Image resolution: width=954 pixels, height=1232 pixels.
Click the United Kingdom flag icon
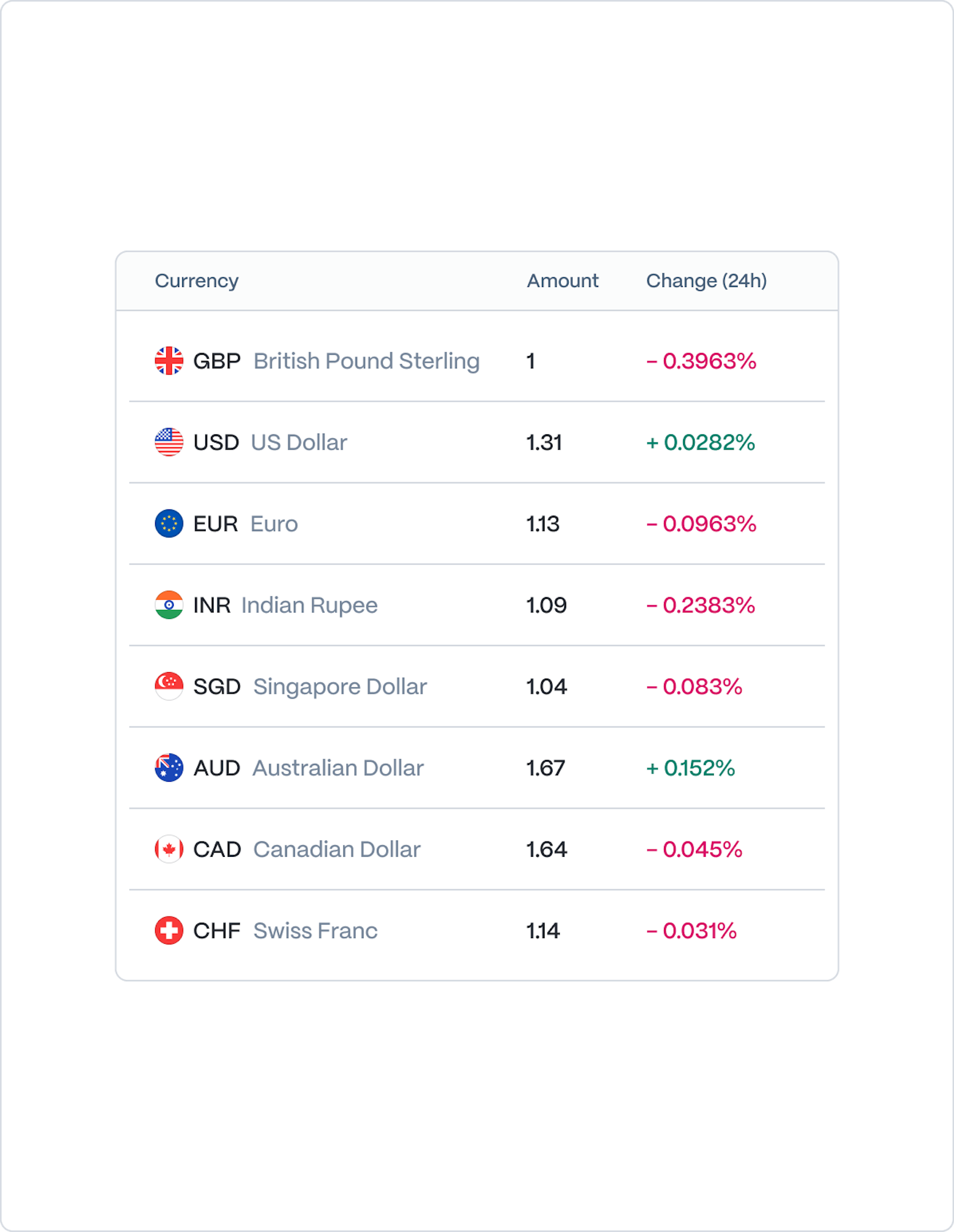tap(169, 361)
